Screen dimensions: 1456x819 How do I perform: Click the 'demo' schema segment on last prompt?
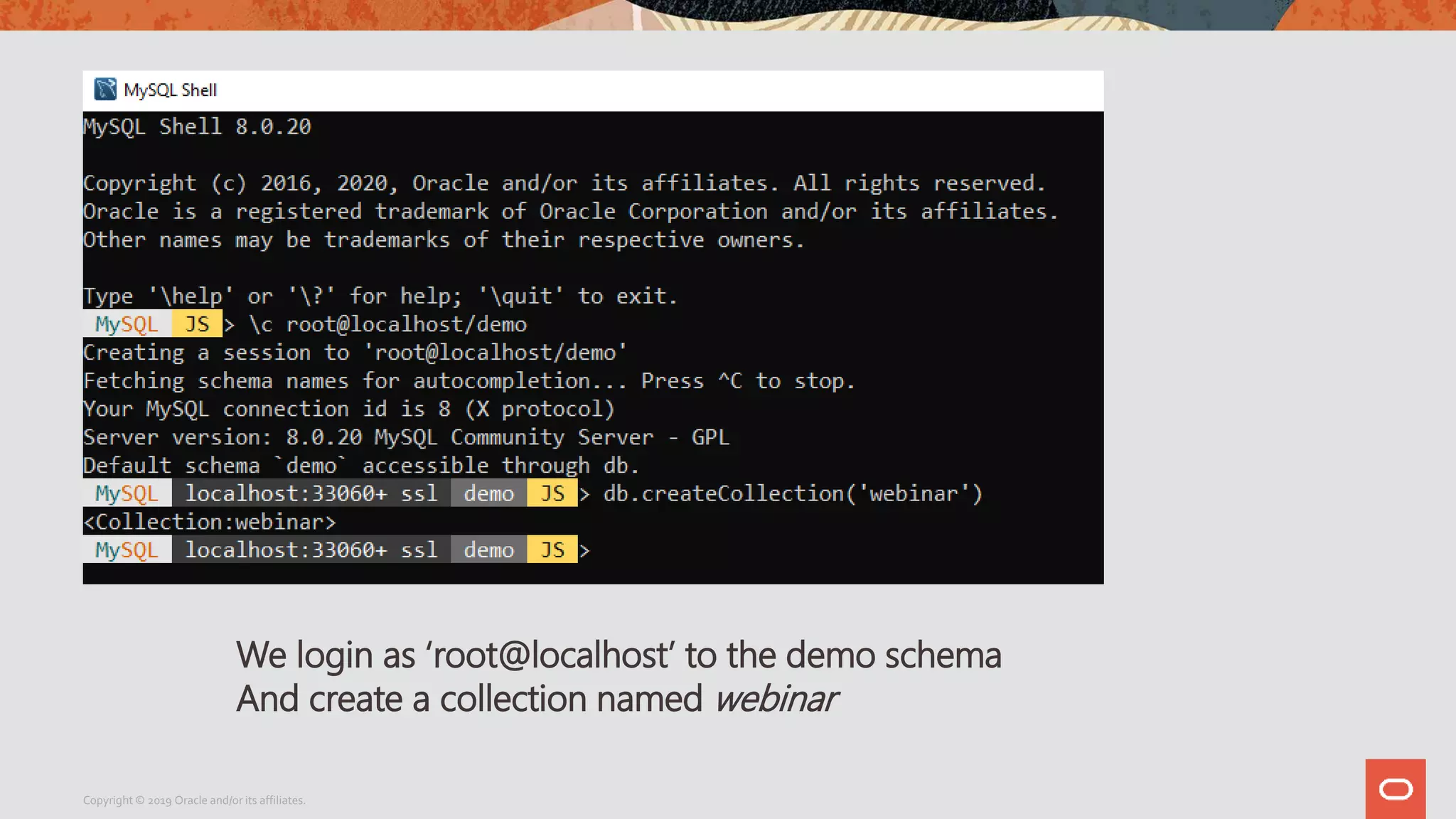pos(489,550)
